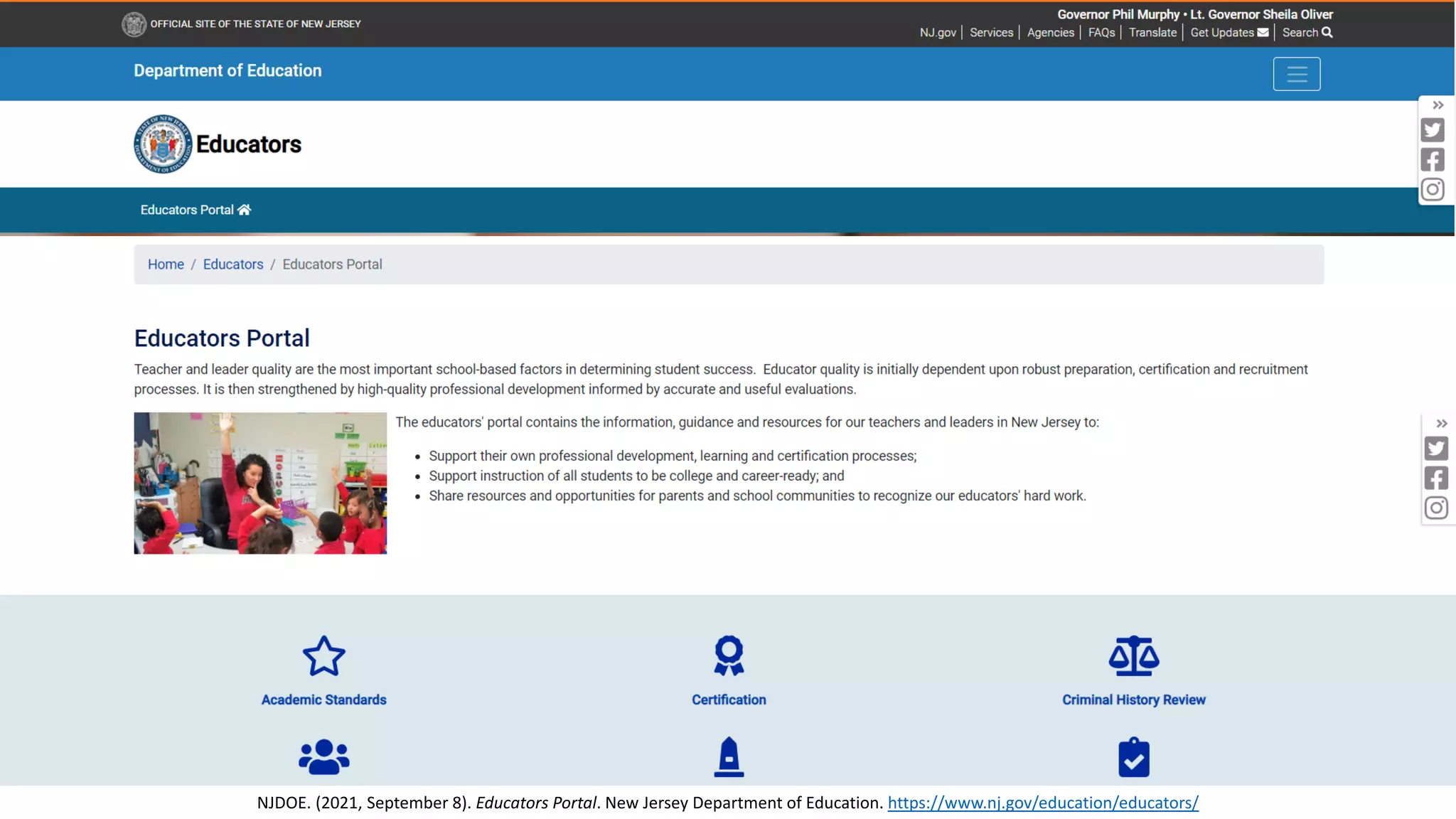Open the nj.gov/education/educators citation URL
This screenshot has height=819, width=1456.
(1043, 803)
